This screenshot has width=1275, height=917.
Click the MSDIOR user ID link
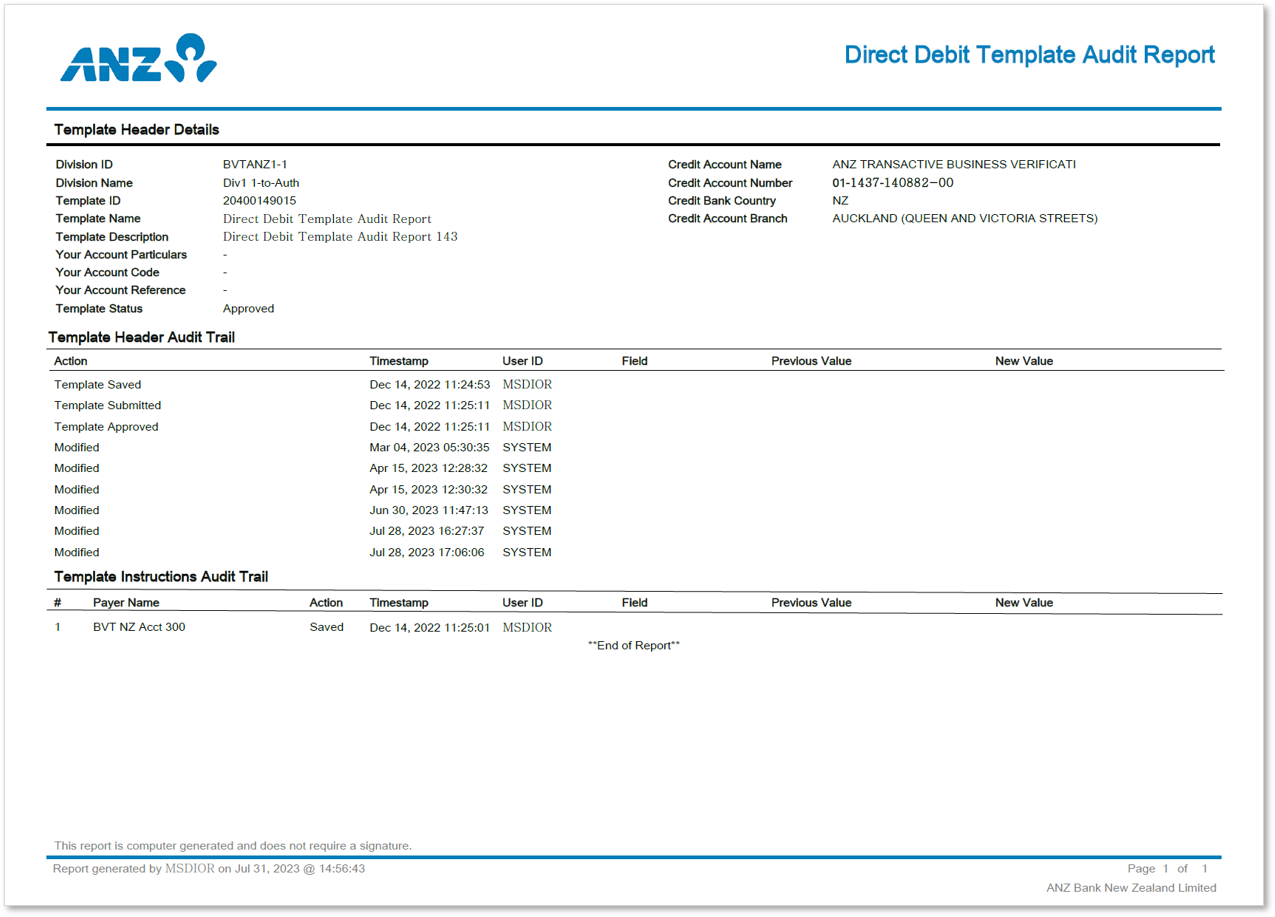(527, 384)
